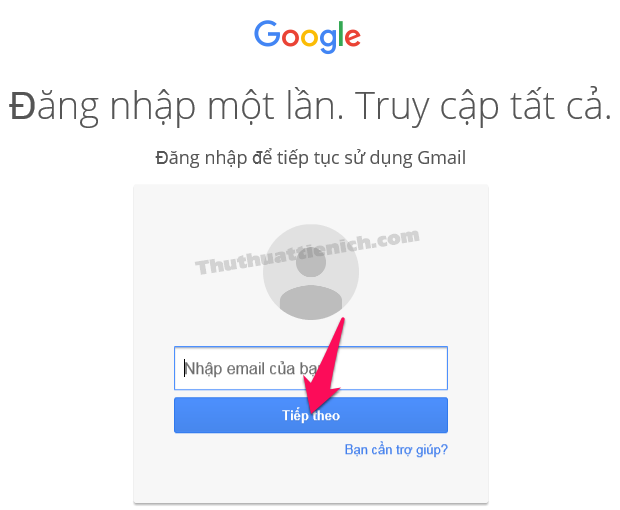This screenshot has width=620, height=510.
Task: Click the Thuthuattienich.com watermark text
Action: pos(307,251)
